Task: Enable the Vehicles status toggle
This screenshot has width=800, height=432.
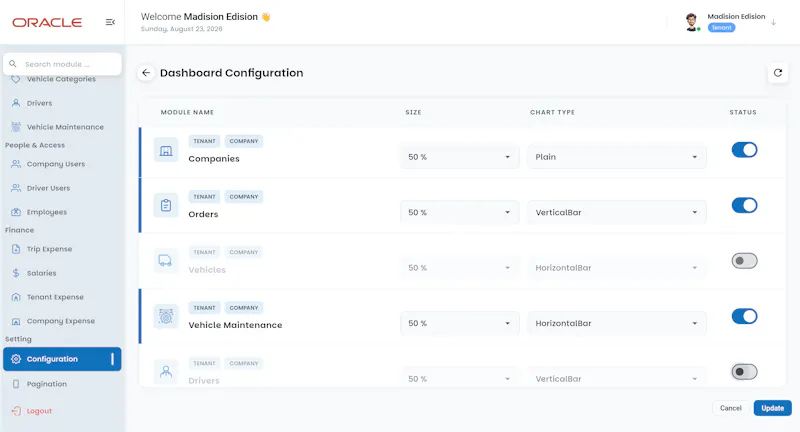Action: (x=744, y=261)
